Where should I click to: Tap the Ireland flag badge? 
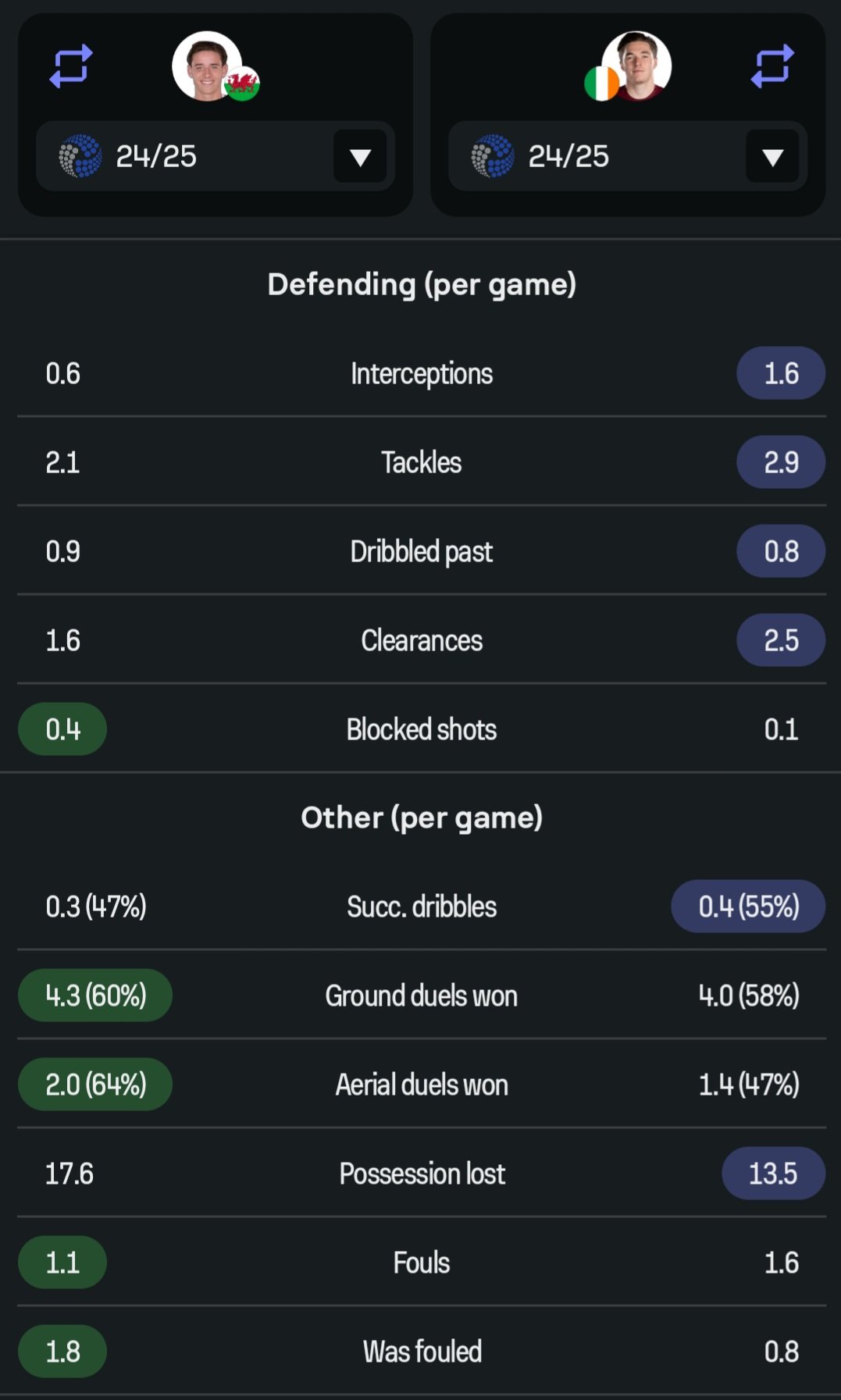pos(602,83)
